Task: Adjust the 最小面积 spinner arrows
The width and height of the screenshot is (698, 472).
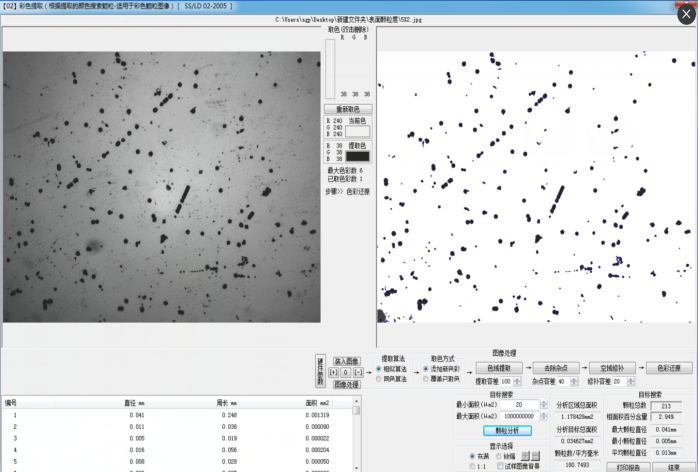Action: [x=545, y=404]
